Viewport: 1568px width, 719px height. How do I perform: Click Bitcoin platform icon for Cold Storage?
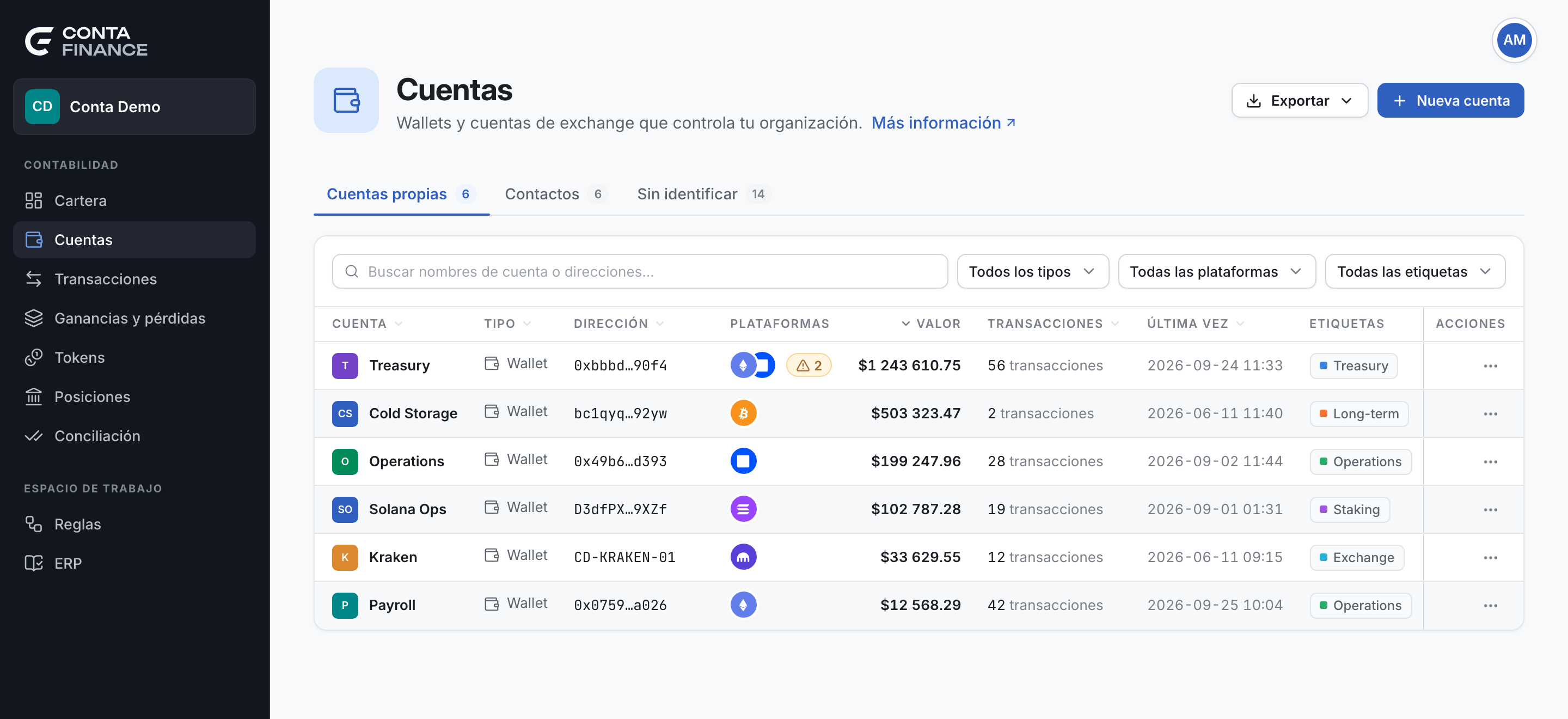click(x=743, y=413)
